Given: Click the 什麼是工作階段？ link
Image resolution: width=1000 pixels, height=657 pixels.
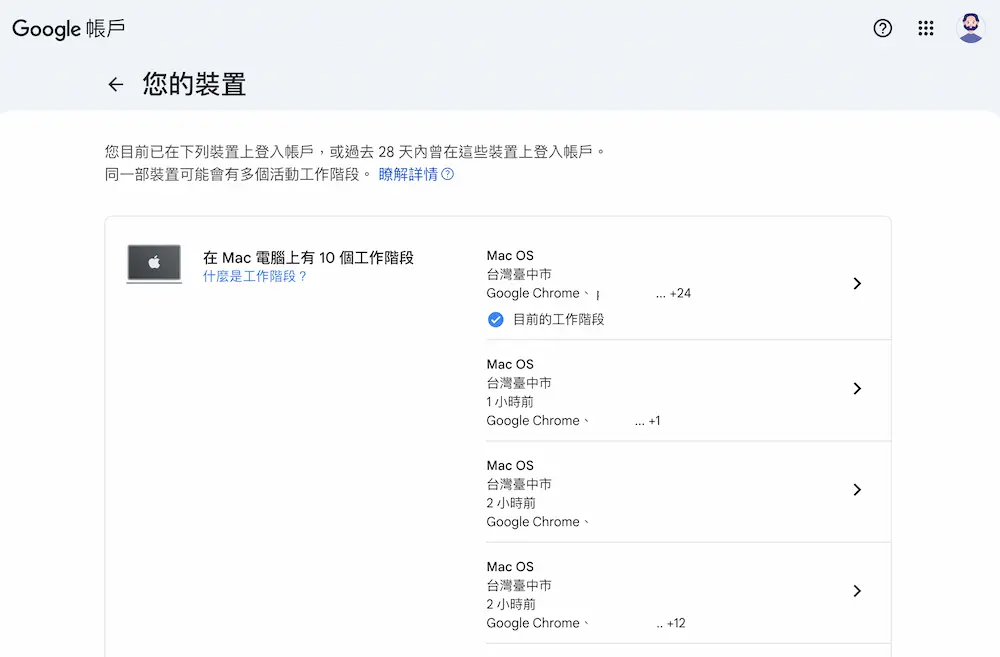Looking at the screenshot, I should click(255, 276).
